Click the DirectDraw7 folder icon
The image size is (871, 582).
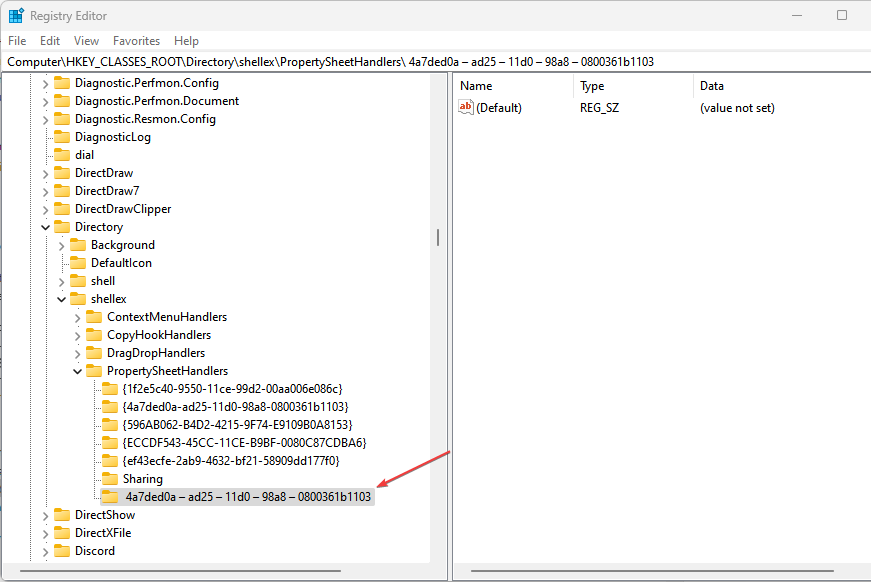click(x=62, y=191)
